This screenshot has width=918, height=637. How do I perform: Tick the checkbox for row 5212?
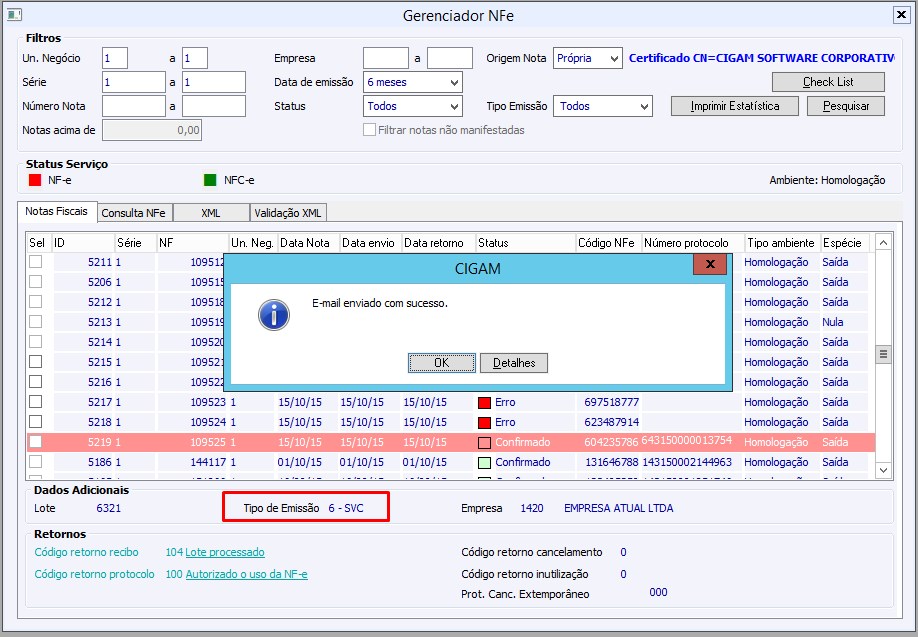click(x=36, y=301)
